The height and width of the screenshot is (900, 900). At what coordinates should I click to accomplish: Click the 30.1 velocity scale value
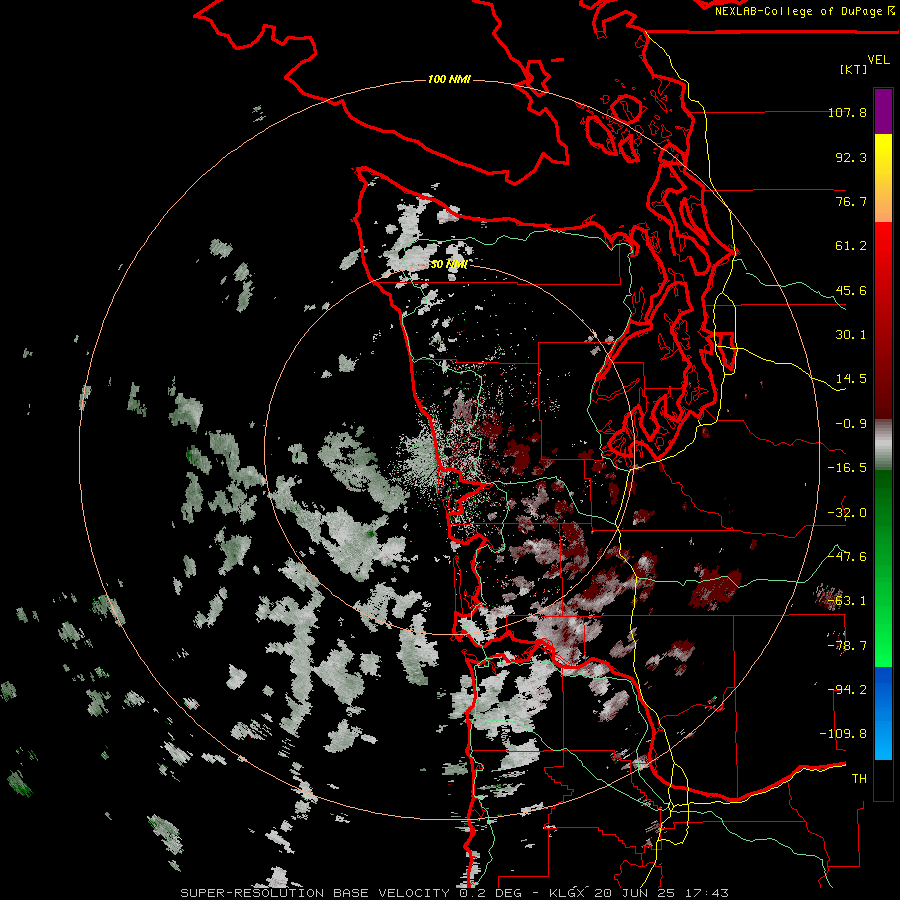click(x=851, y=335)
